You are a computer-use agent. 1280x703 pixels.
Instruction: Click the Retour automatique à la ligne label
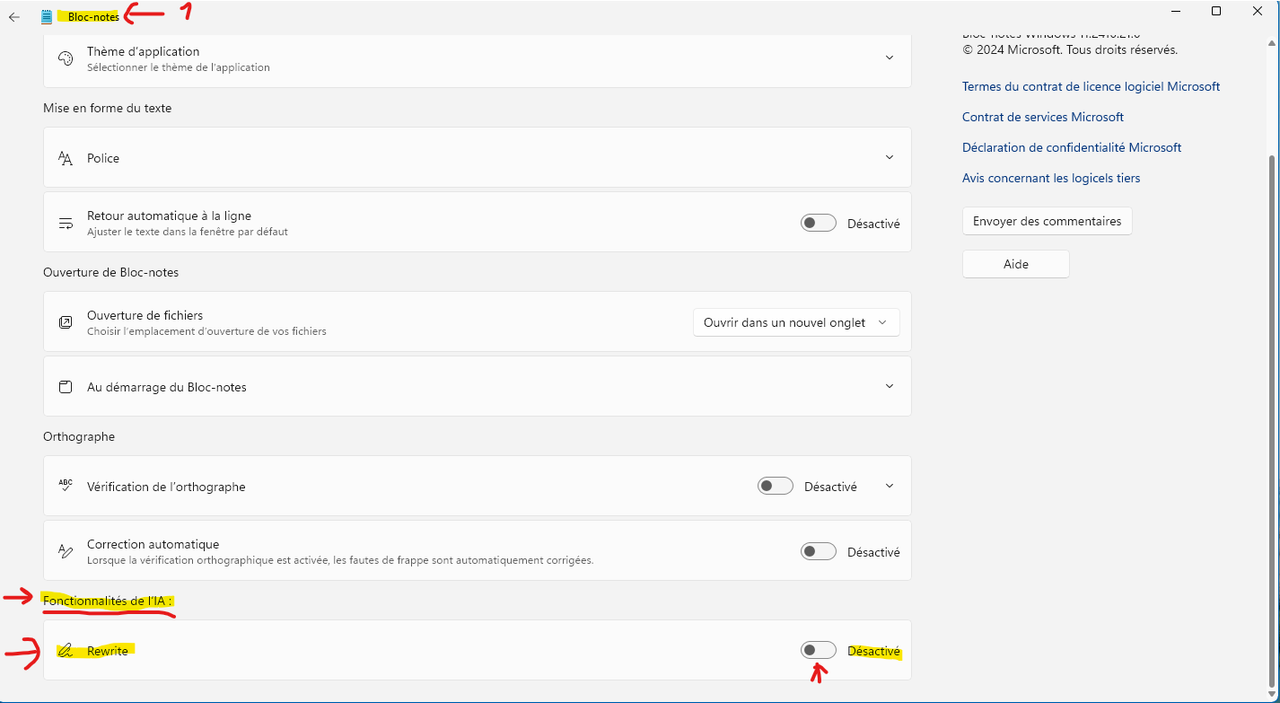[x=169, y=215]
